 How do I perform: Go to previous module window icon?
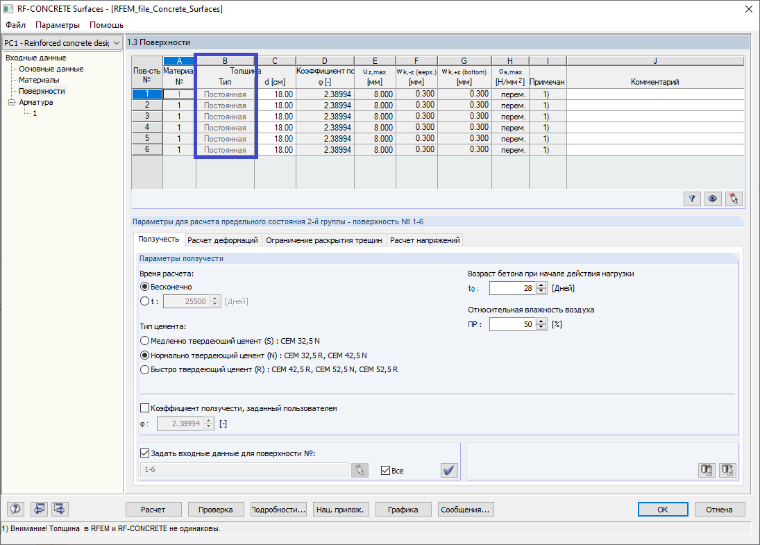point(38,509)
